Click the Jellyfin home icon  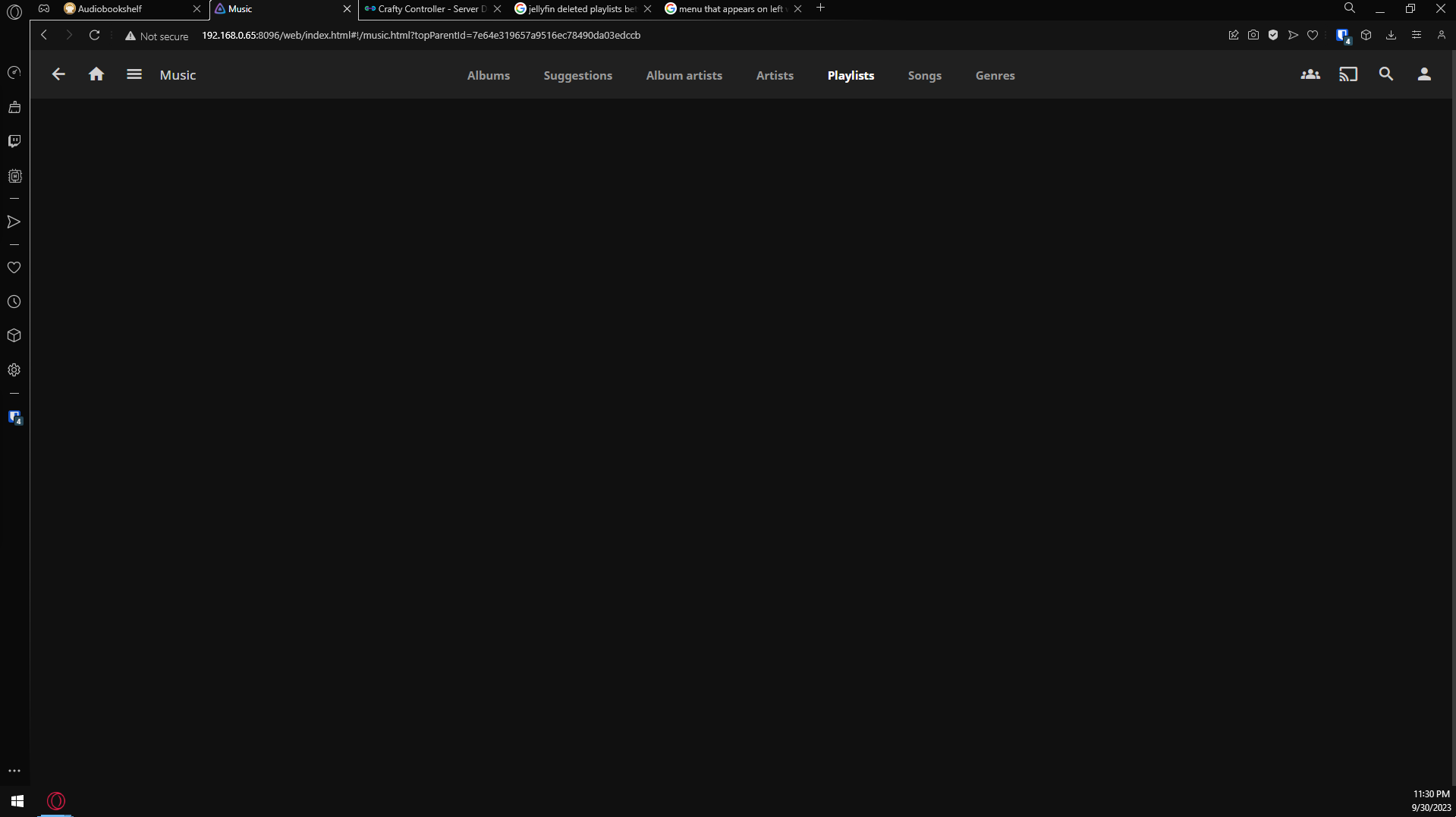[96, 74]
